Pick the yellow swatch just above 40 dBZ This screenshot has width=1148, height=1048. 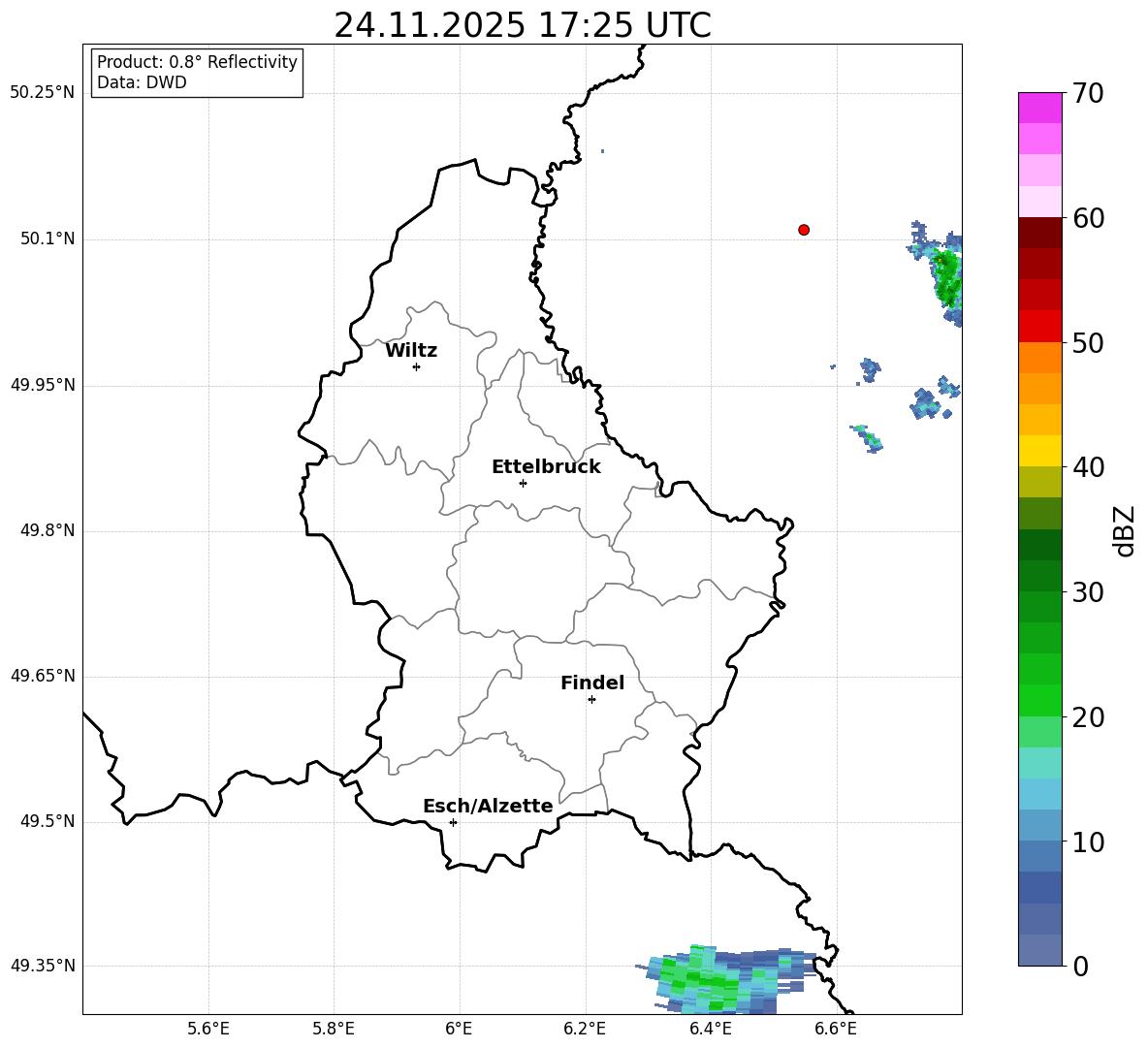(x=1039, y=451)
